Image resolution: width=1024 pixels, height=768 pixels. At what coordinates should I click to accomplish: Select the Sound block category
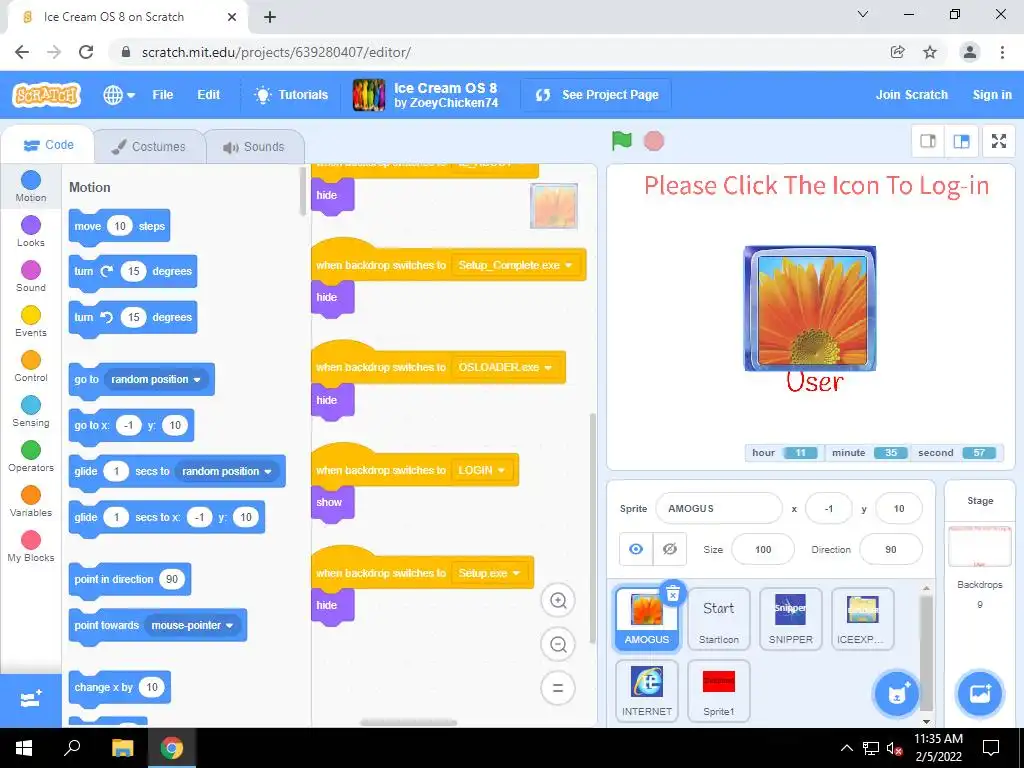pyautogui.click(x=31, y=276)
